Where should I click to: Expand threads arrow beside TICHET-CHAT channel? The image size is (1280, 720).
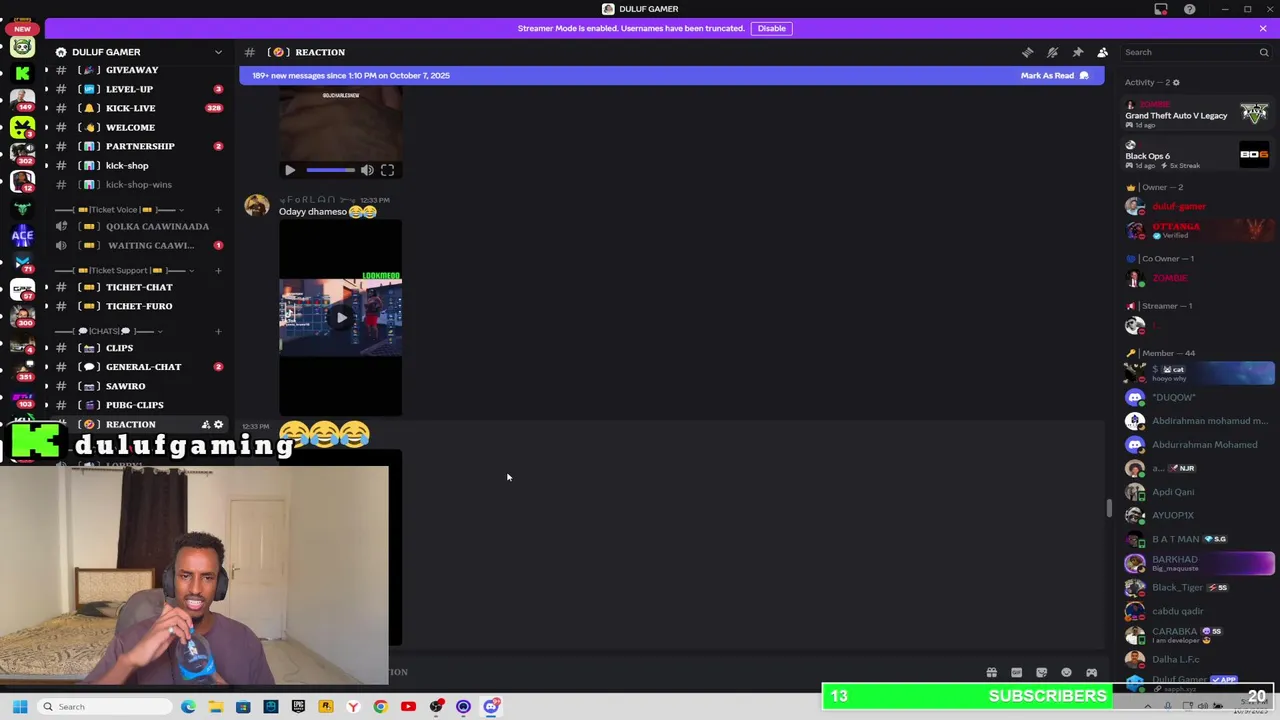pos(46,287)
